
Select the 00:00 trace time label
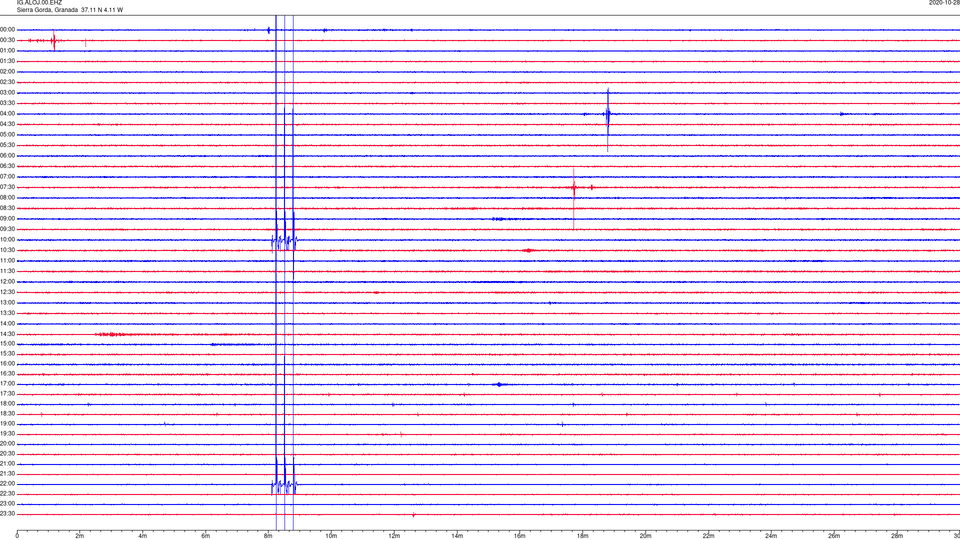pyautogui.click(x=8, y=29)
